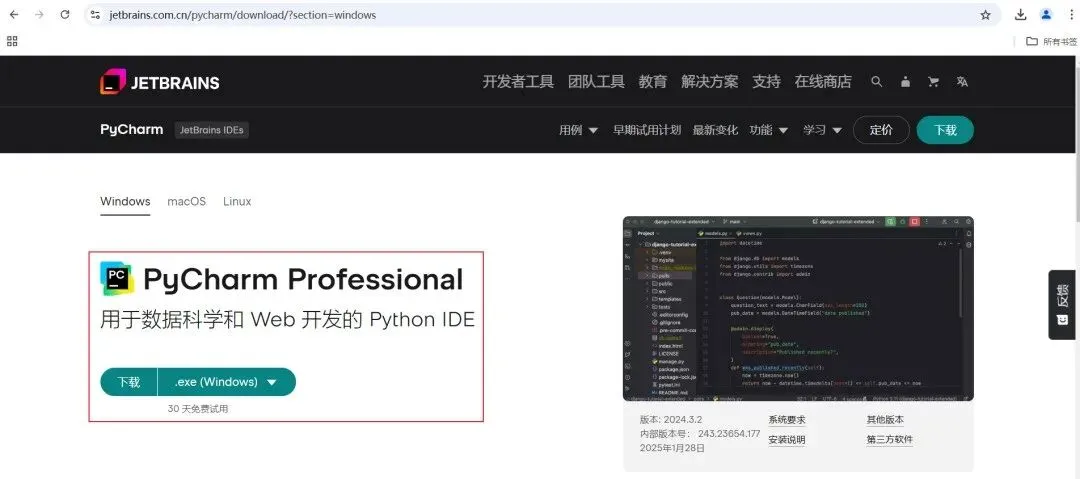Click the browser forward arrow
Image resolution: width=1080 pixels, height=479 pixels.
tap(39, 14)
